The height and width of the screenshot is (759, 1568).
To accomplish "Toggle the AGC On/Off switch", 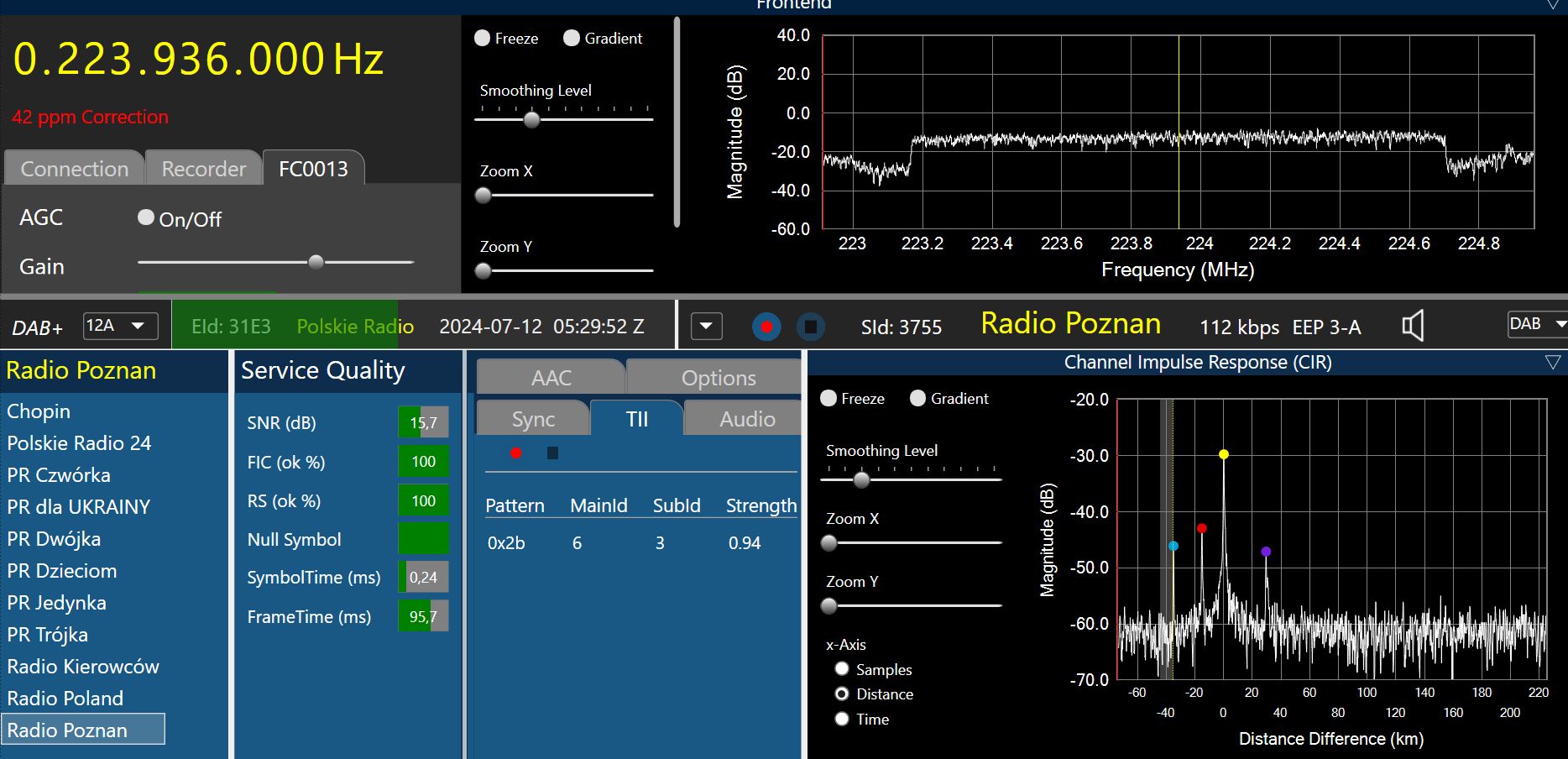I will [146, 218].
